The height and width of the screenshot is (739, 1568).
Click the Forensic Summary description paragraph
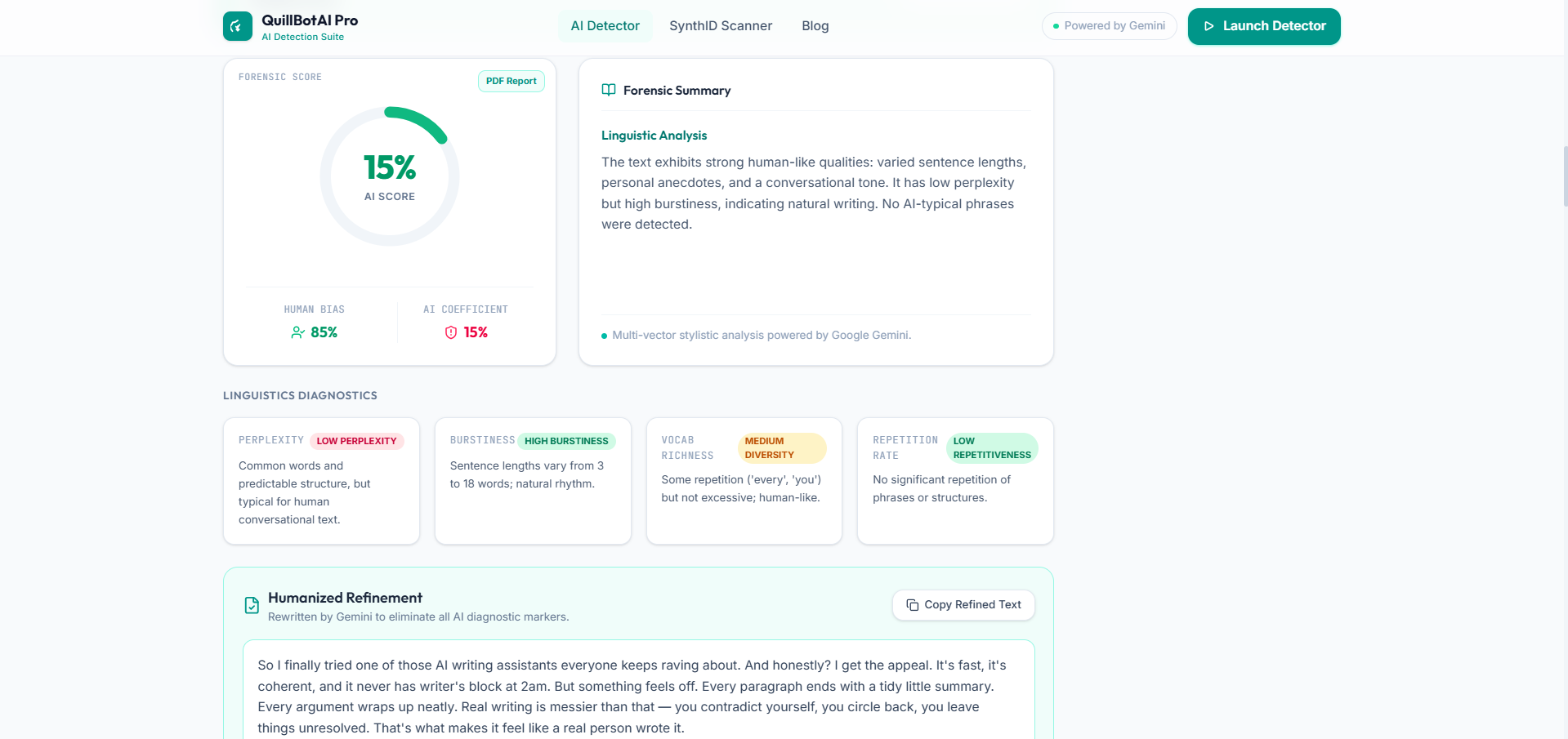tap(814, 194)
